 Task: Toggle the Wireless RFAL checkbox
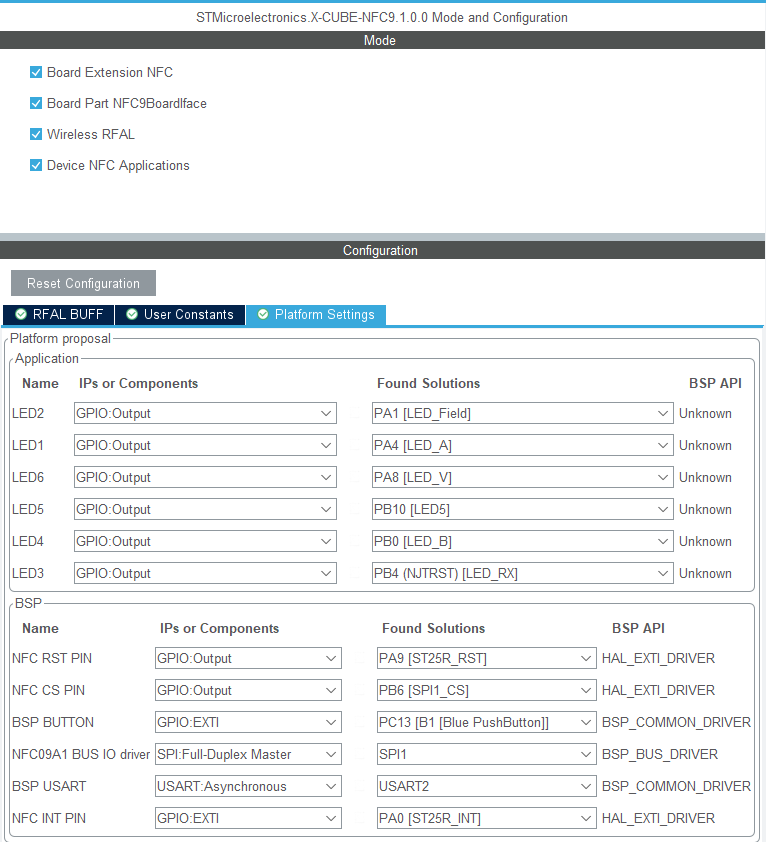(36, 134)
